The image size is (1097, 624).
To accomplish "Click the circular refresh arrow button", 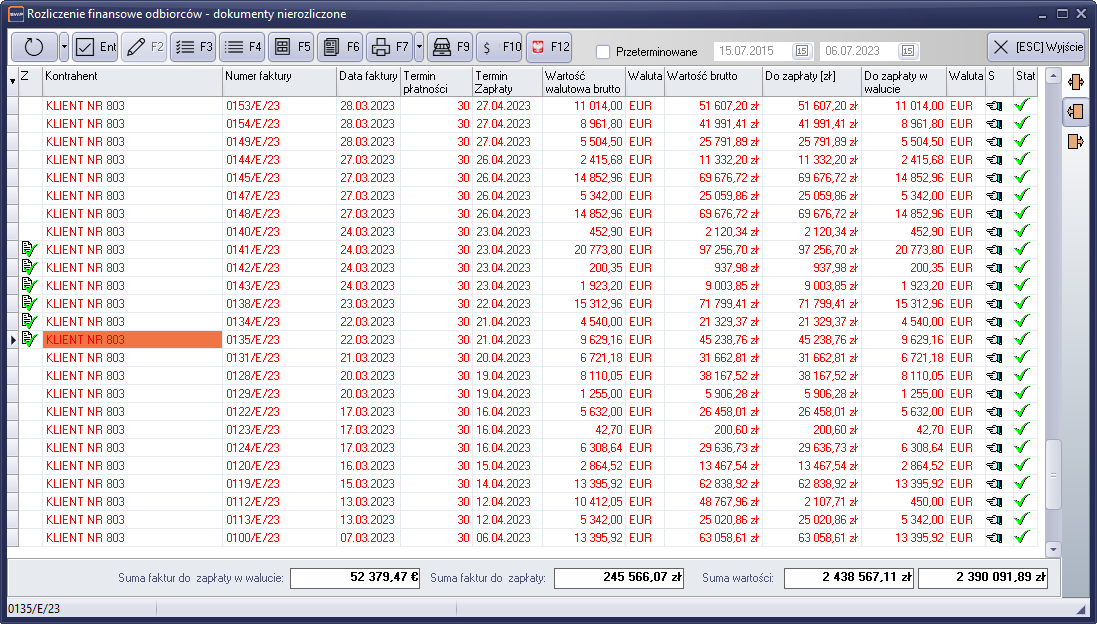I will click(34, 47).
